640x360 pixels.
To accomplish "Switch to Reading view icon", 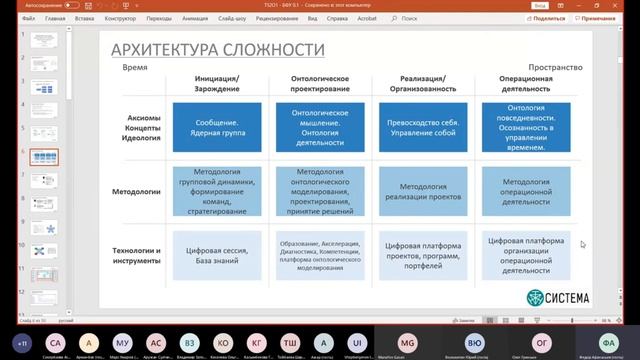I will click(521, 321).
